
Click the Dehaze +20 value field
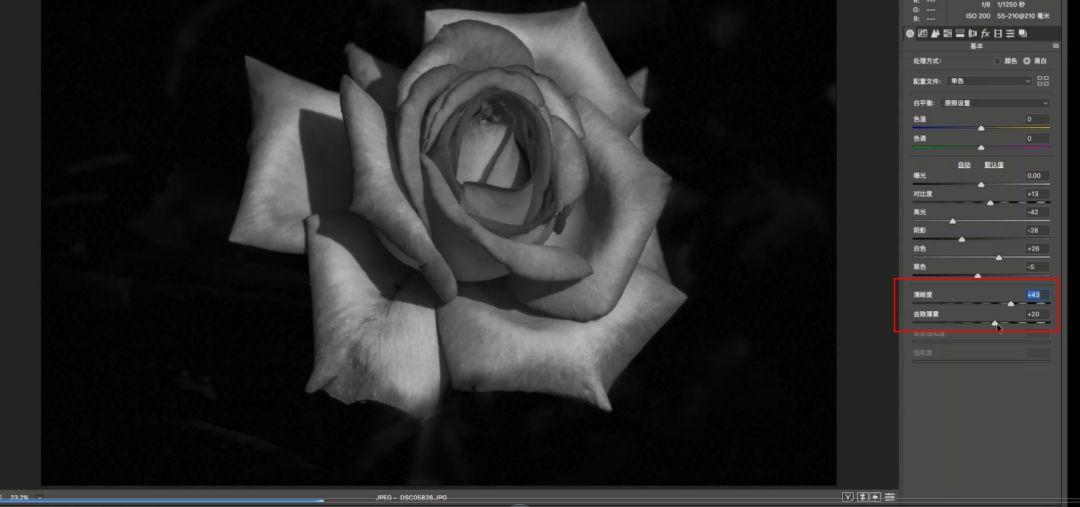pos(1037,314)
